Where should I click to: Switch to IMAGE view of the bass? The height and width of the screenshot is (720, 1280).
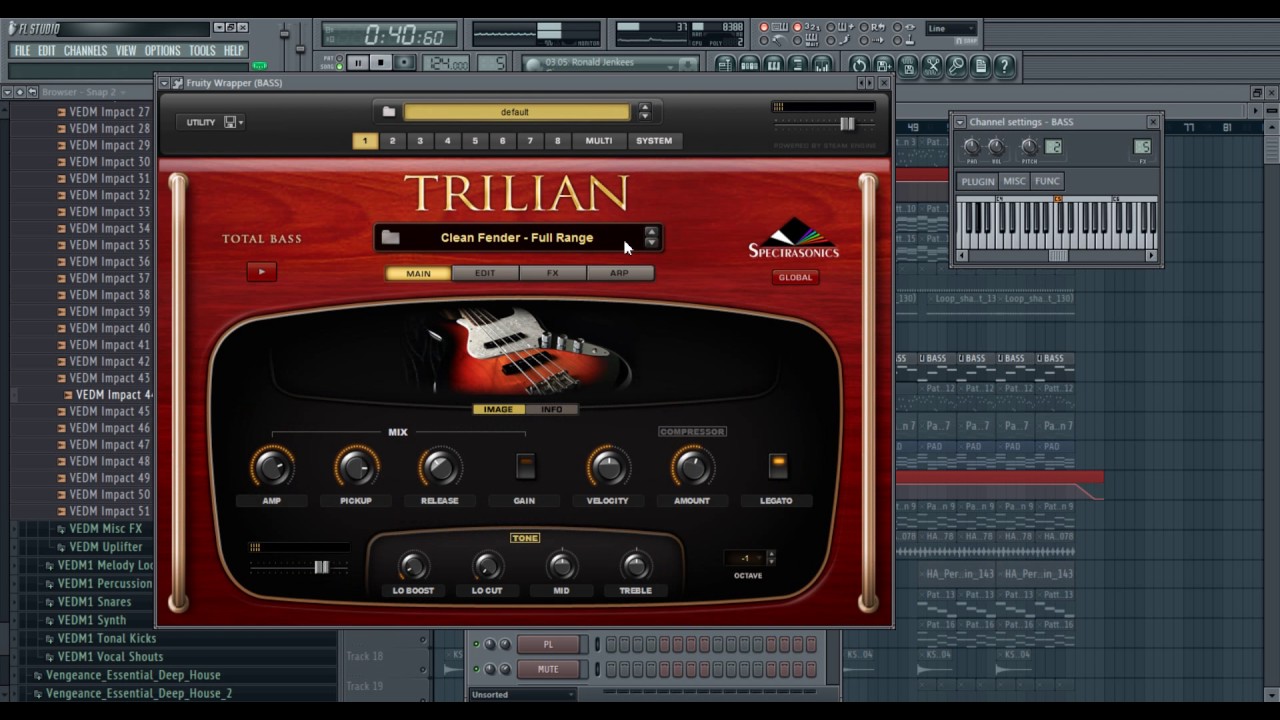(x=498, y=409)
